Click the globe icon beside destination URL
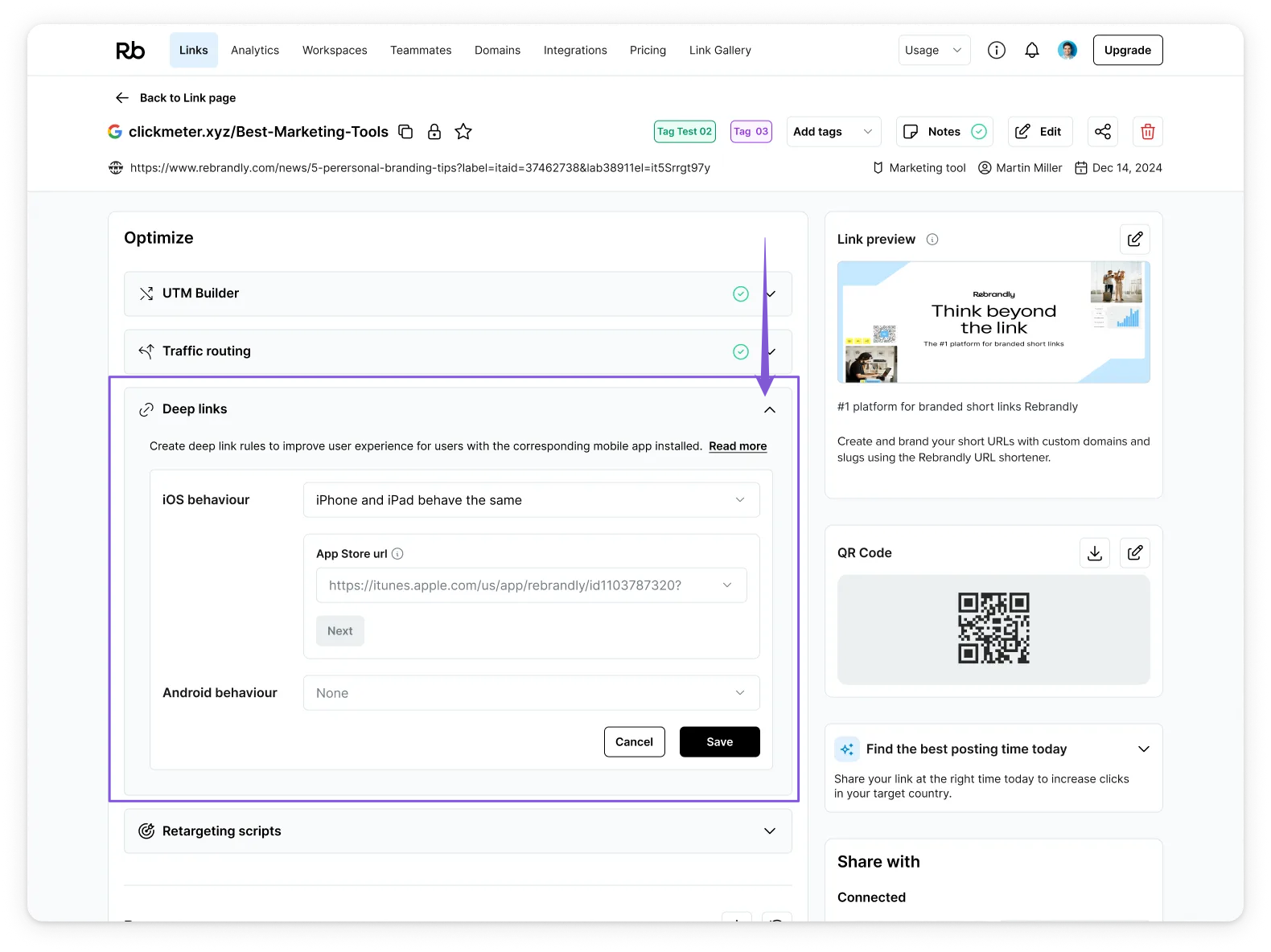Screen dimensions: 1271x952 [116, 167]
